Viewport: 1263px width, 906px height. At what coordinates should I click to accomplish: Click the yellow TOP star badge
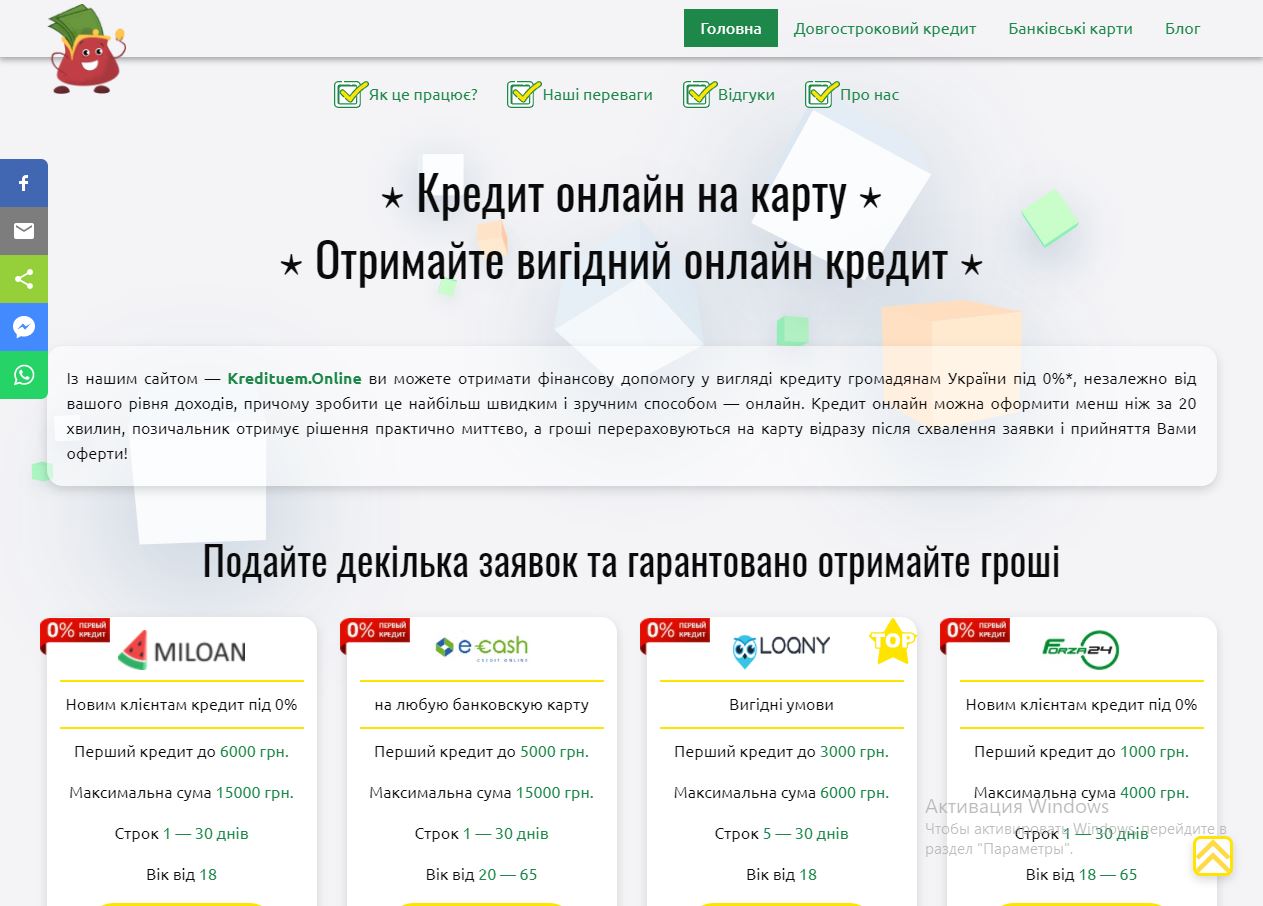click(892, 641)
